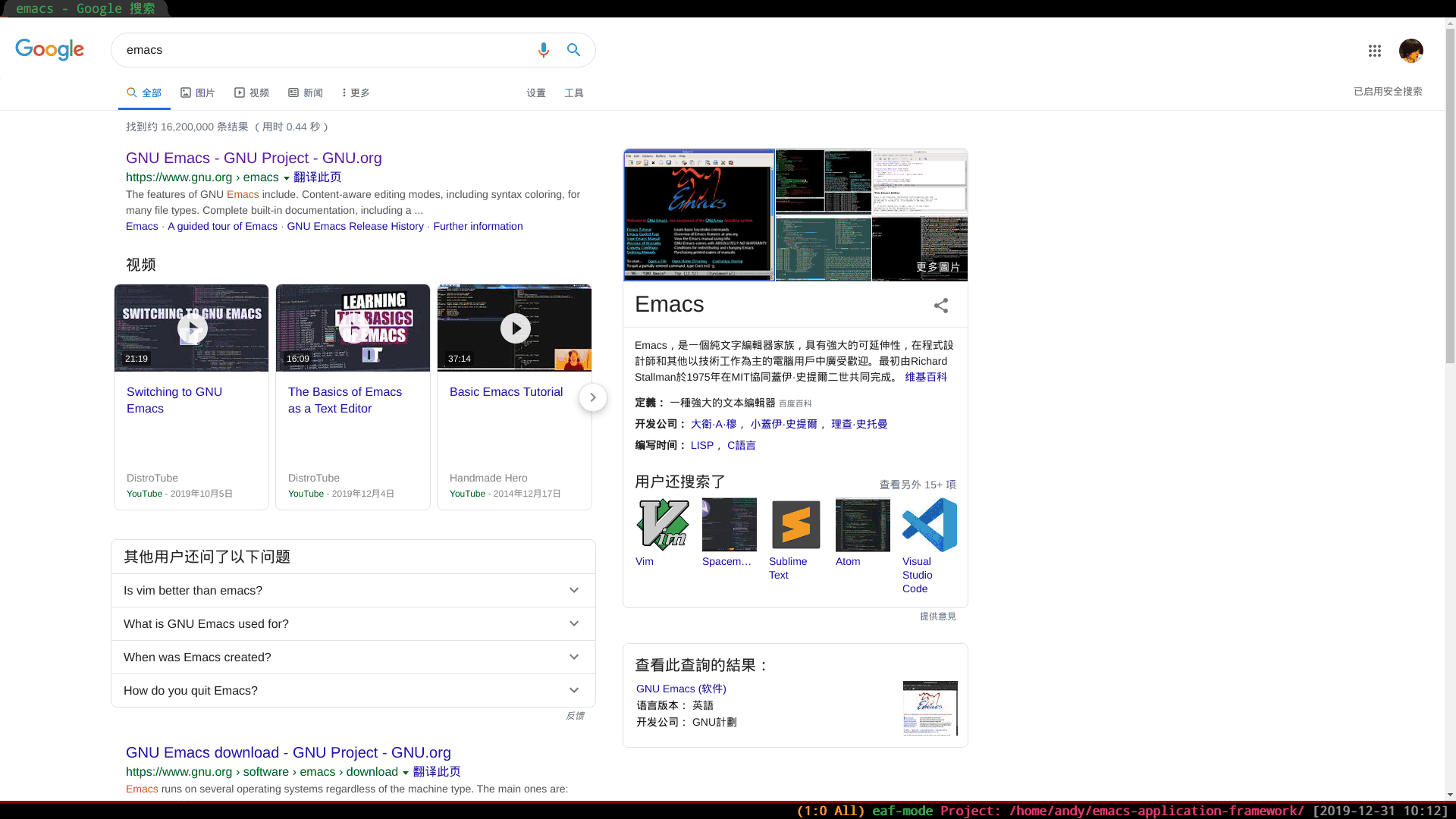The width and height of the screenshot is (1456, 819).
Task: Go to next videos with carousel arrow
Action: click(593, 397)
